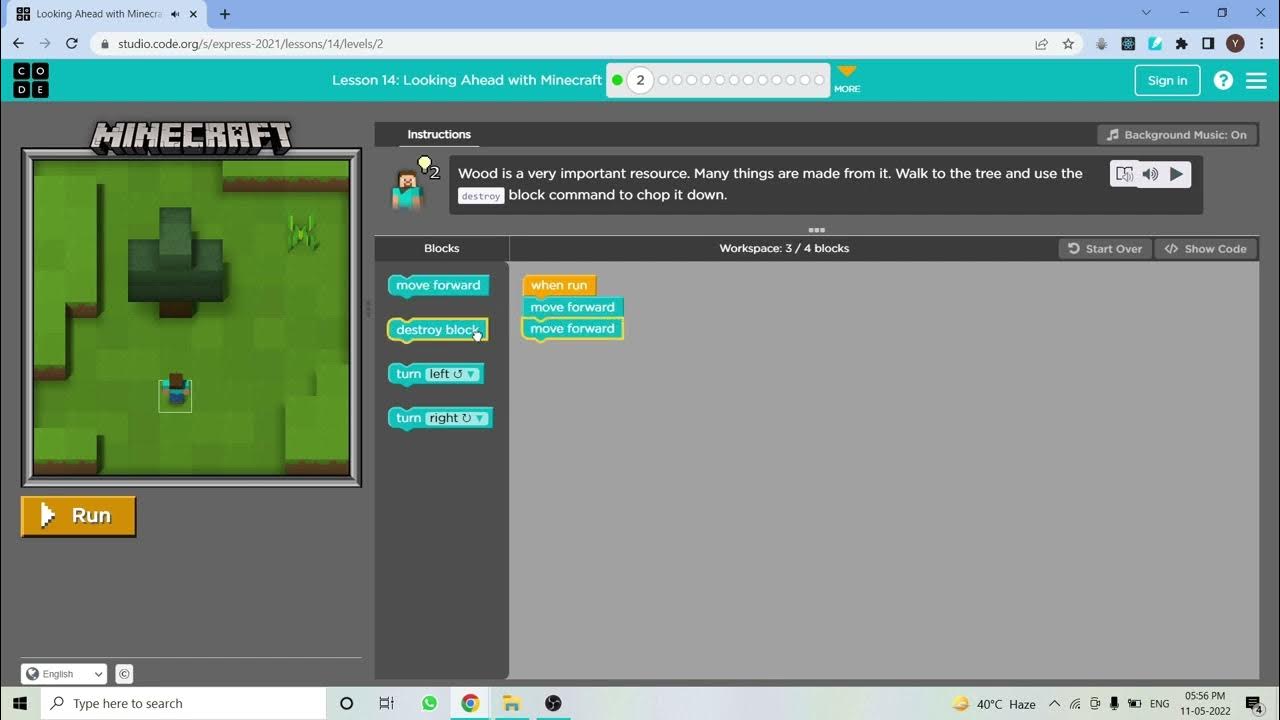This screenshot has width=1280, height=720.
Task: Show hidden system tray icons
Action: pyautogui.click(x=1054, y=704)
